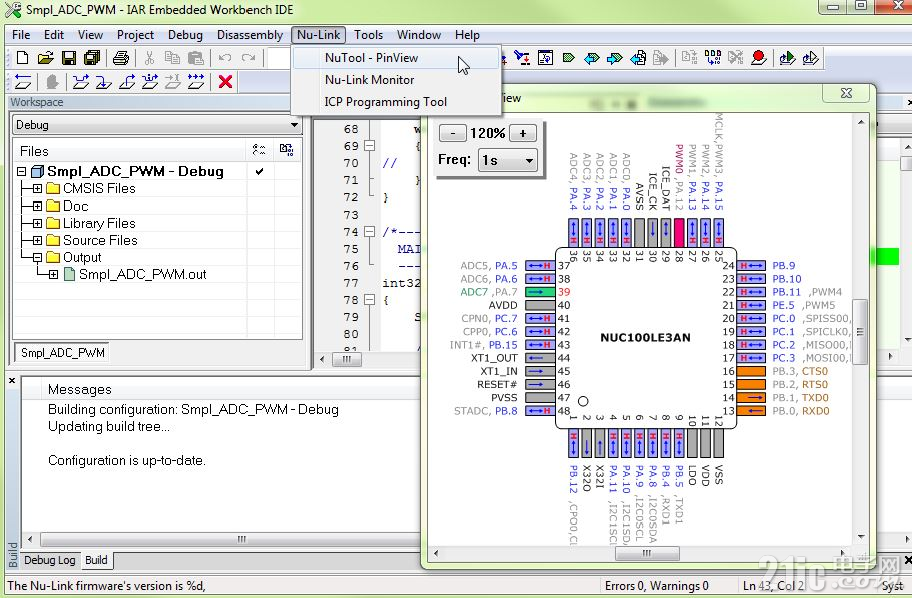Click the Paste clipboard icon
The image size is (912, 598).
[x=196, y=58]
